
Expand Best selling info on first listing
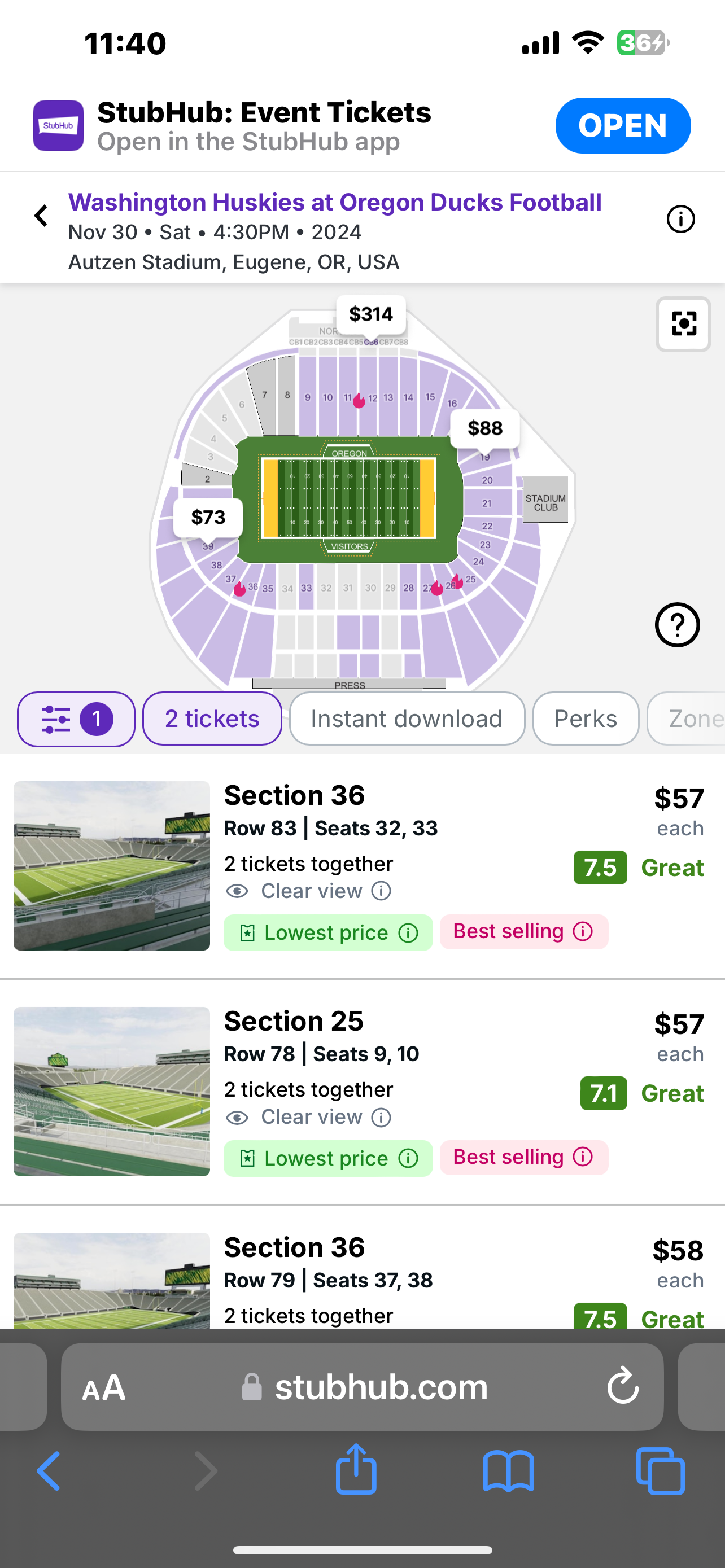coord(583,931)
